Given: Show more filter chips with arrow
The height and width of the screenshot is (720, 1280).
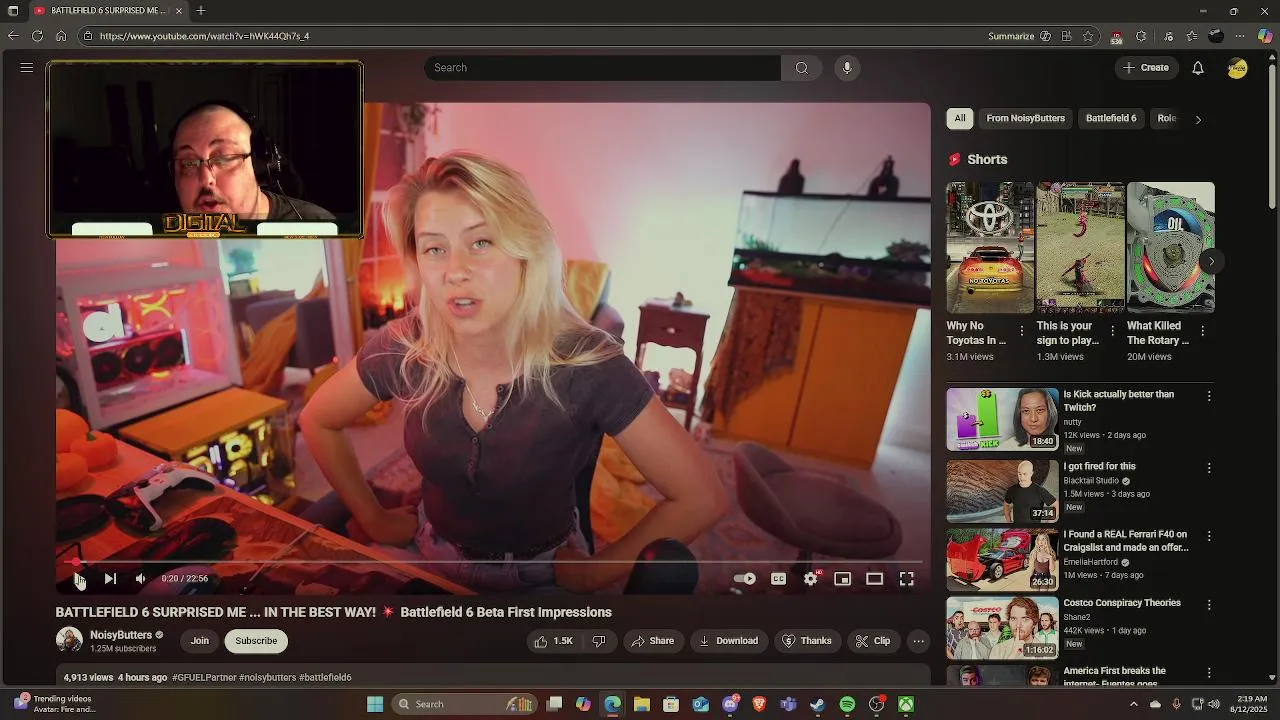Looking at the screenshot, I should (1198, 119).
